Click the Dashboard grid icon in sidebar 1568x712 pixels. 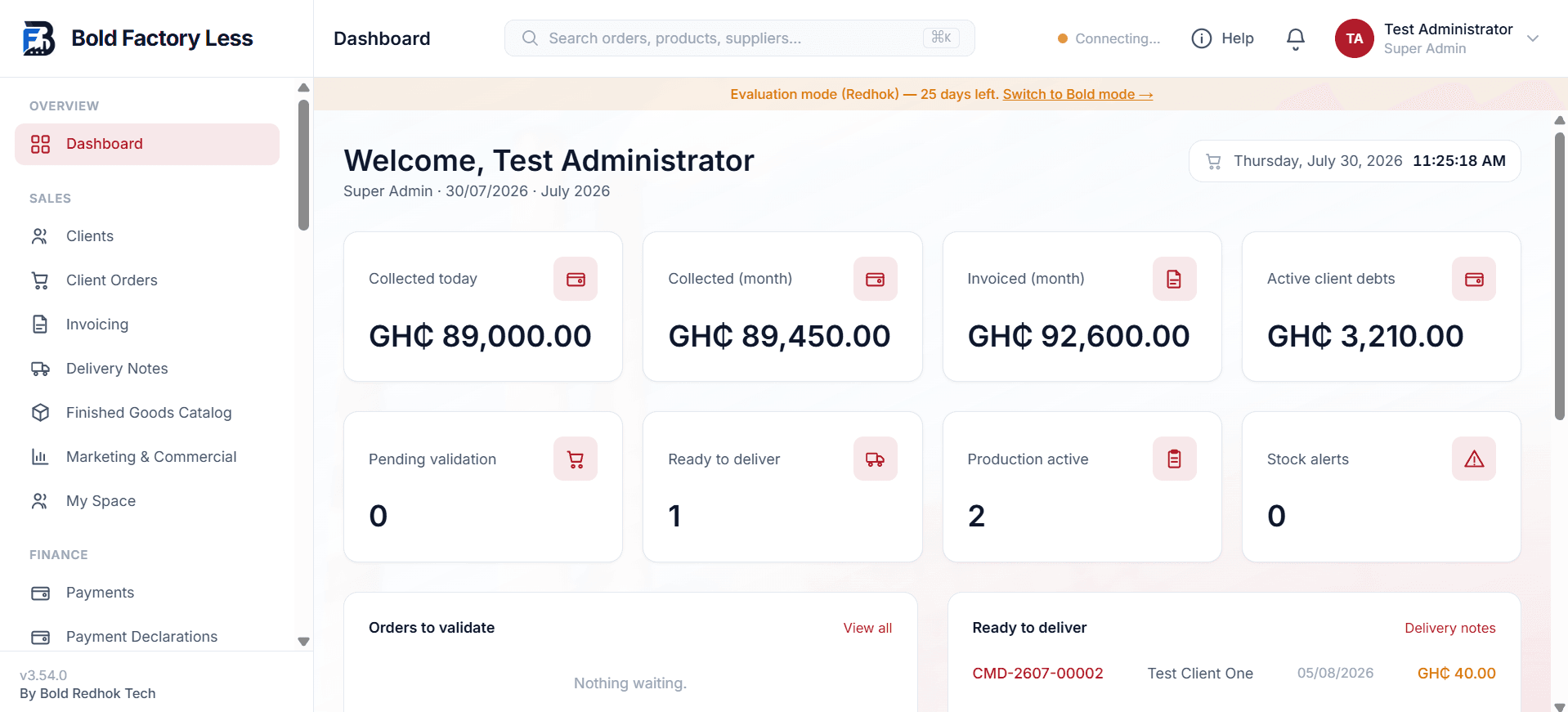(x=40, y=144)
